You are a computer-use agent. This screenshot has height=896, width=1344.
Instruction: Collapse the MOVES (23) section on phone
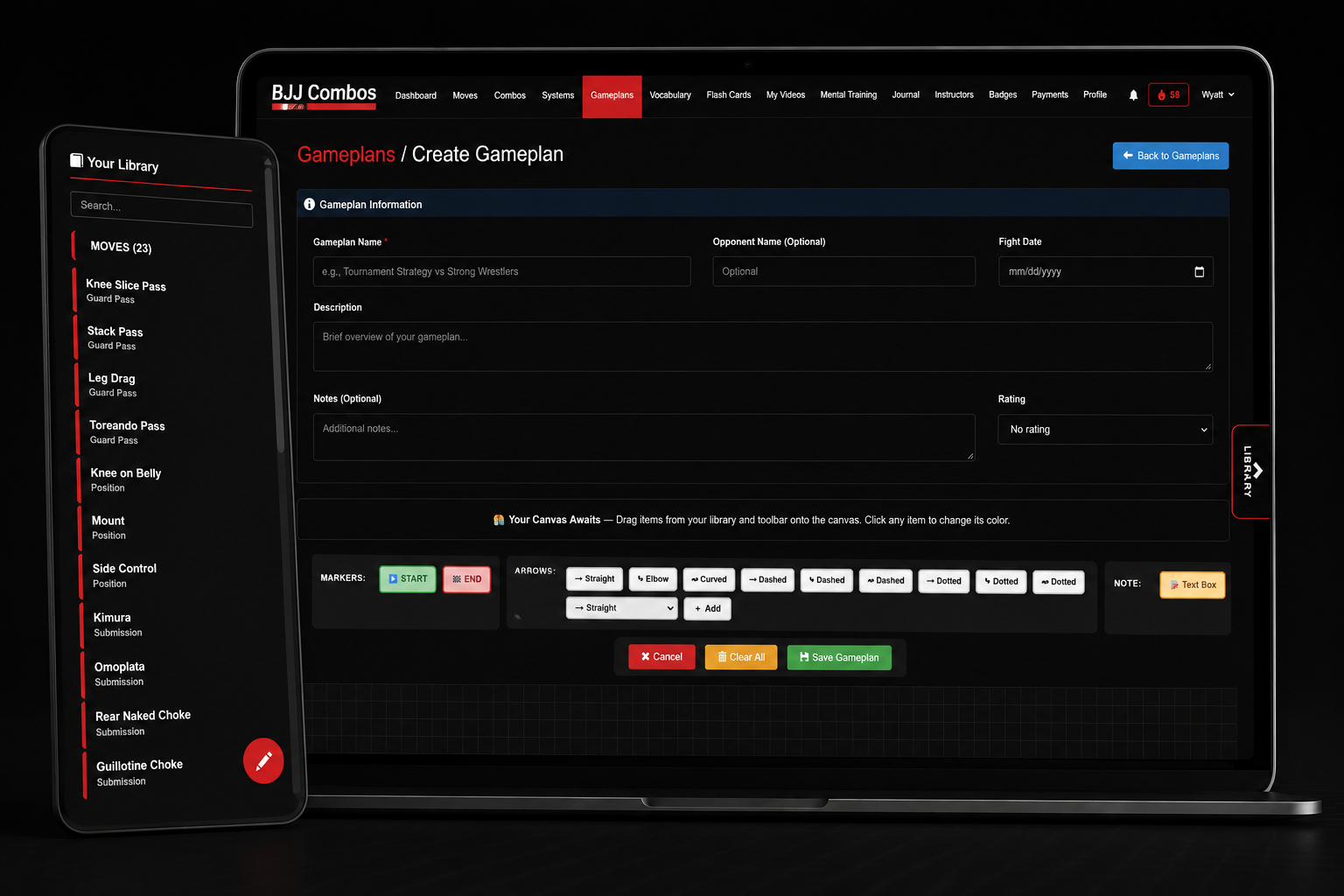pos(121,248)
